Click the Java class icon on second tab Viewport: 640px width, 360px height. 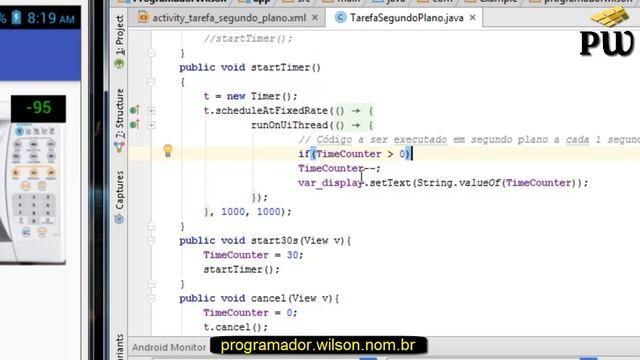(x=340, y=18)
